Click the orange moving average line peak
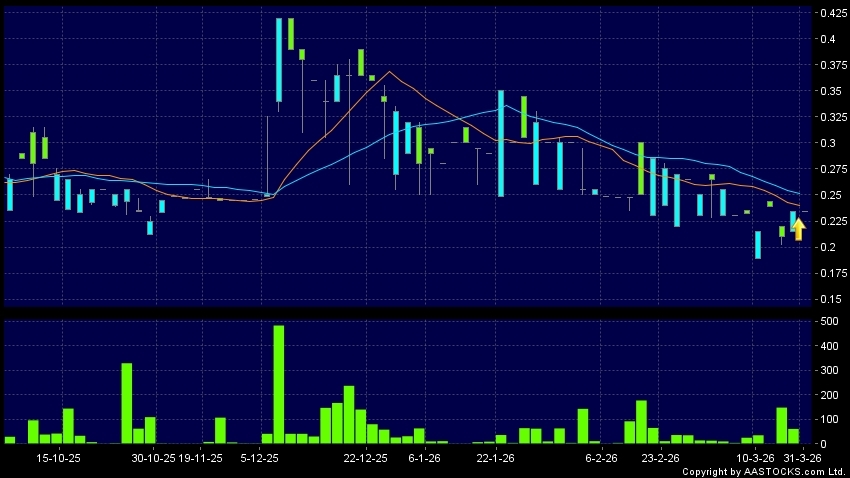850x478 pixels. pos(389,71)
